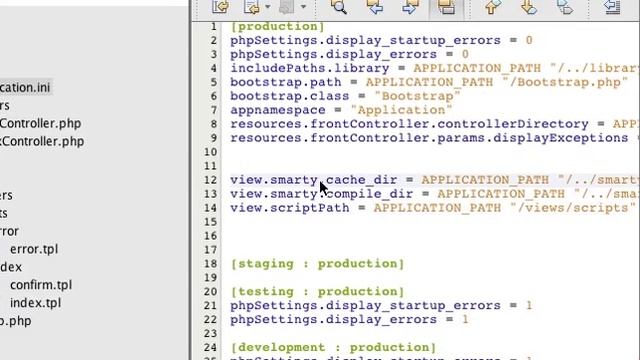Click 'phpSettings.display_errors = 0' on line 3
Screen dimensions: 640x360
[x=349, y=54]
